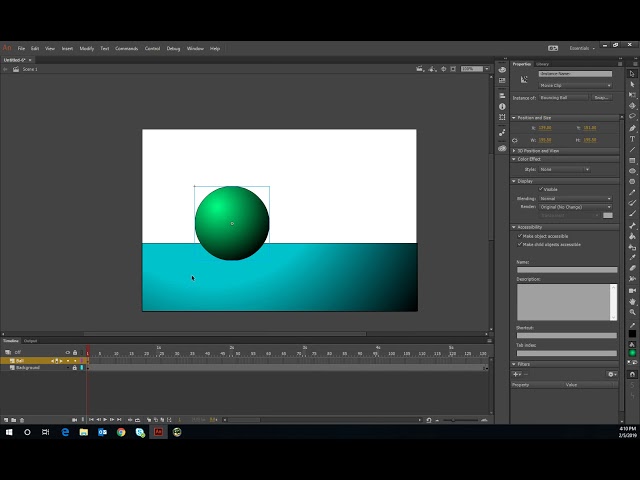The width and height of the screenshot is (640, 480).
Task: Select the Camera tool in Tools panel
Action: [x=632, y=291]
